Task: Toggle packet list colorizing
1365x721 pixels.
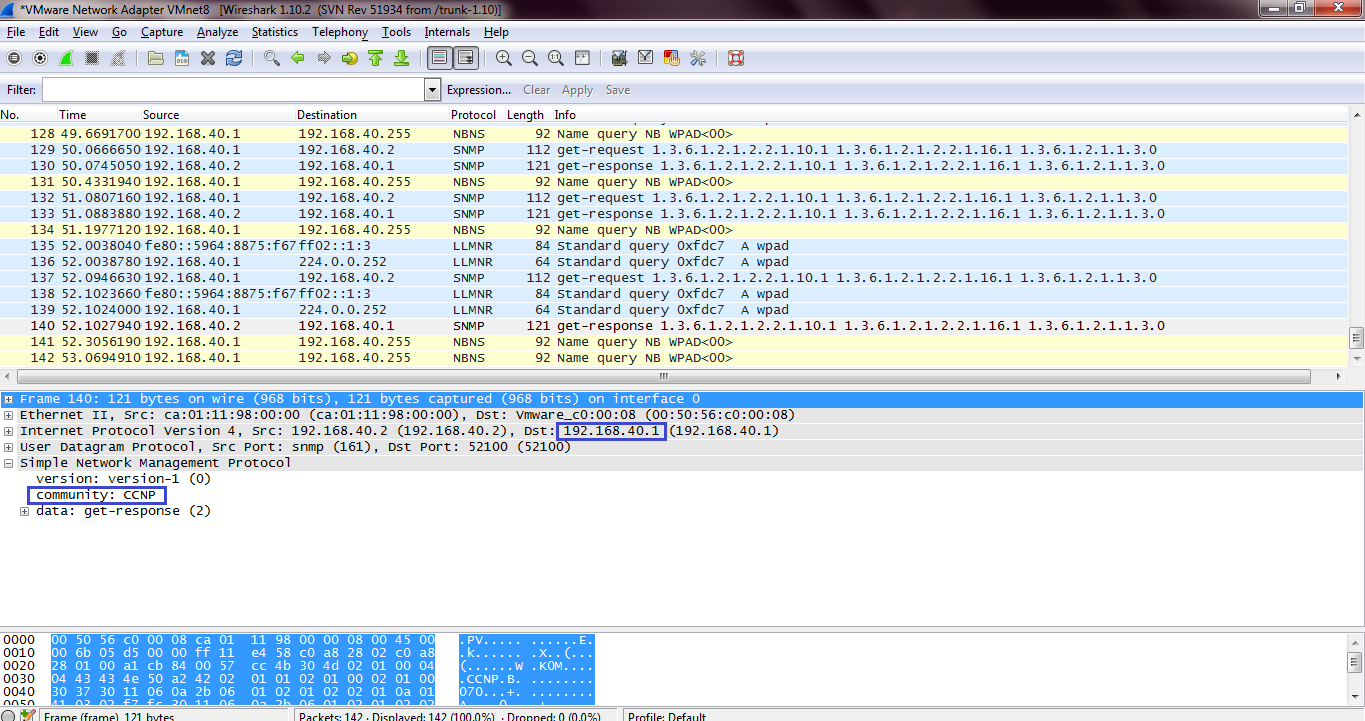Action: 439,58
